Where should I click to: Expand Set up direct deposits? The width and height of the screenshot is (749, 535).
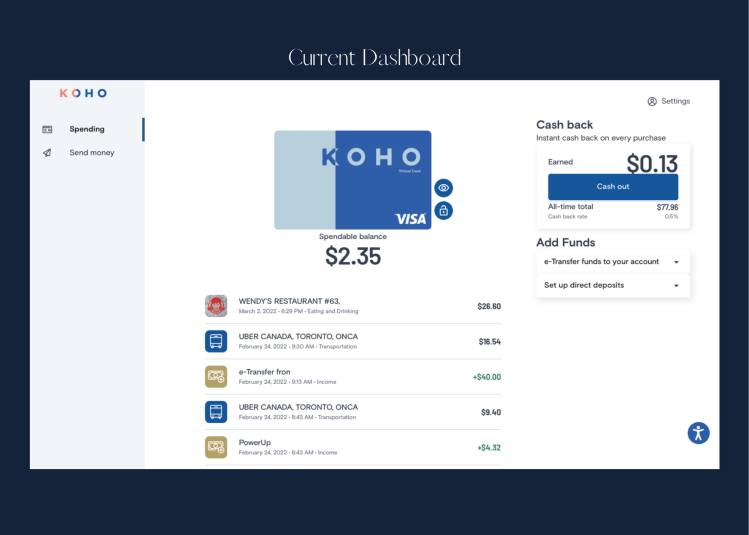(x=612, y=286)
